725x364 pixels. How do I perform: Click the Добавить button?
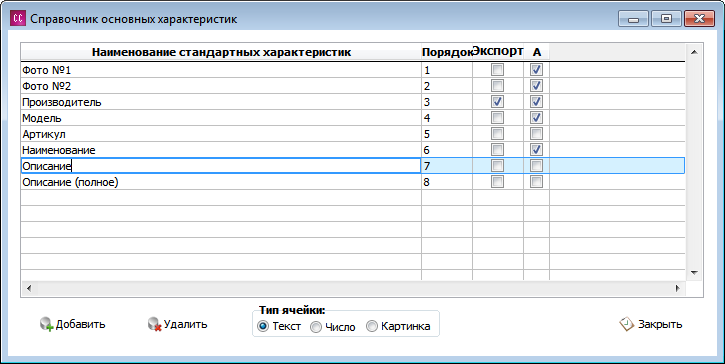[73, 324]
